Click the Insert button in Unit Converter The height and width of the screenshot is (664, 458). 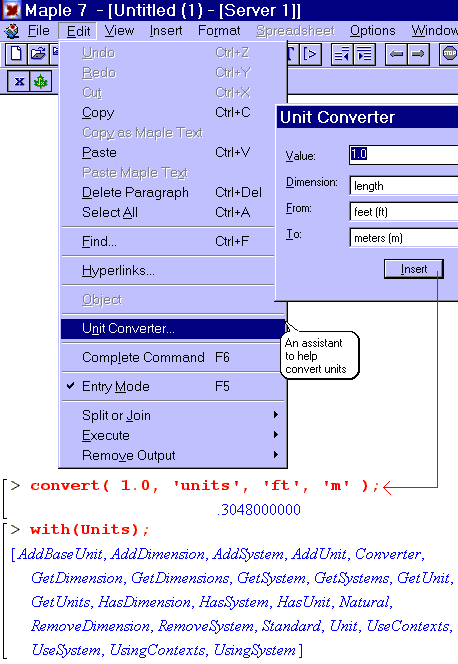click(x=414, y=269)
